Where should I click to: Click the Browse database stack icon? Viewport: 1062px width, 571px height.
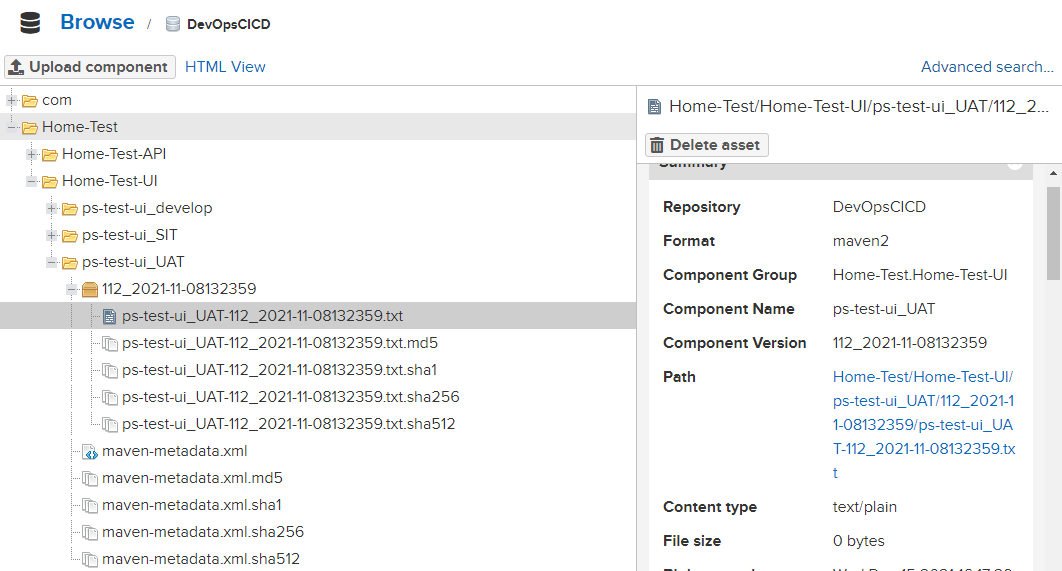(x=30, y=23)
